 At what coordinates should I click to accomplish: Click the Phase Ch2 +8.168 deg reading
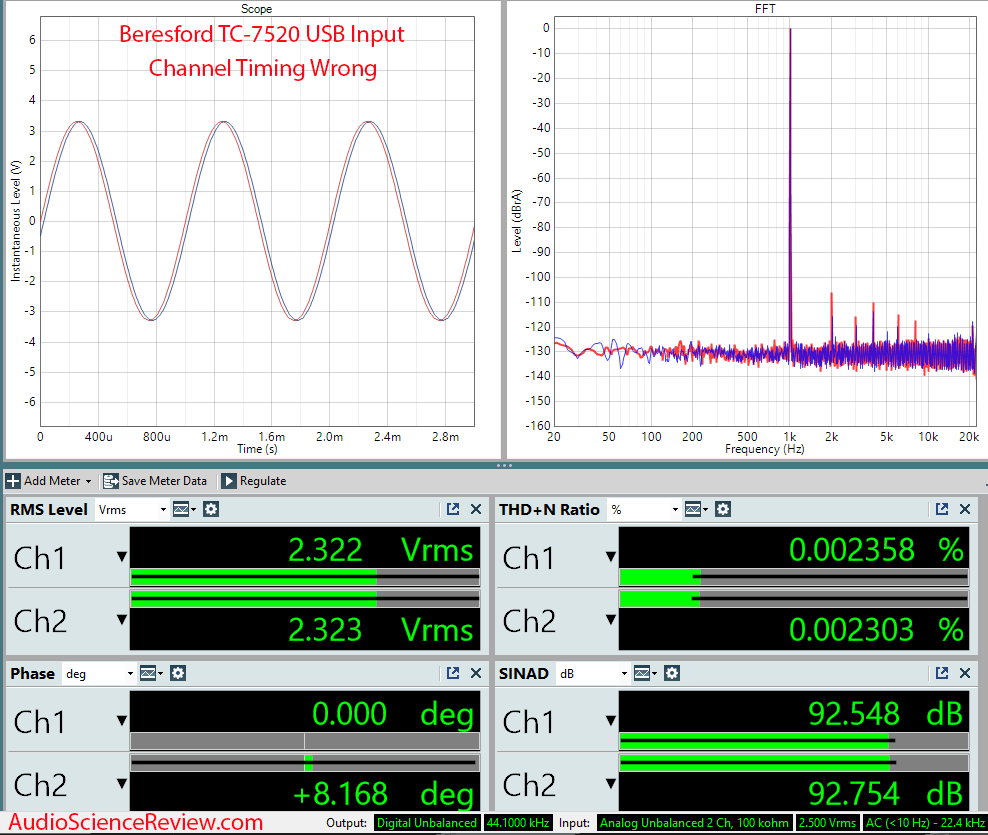click(383, 793)
